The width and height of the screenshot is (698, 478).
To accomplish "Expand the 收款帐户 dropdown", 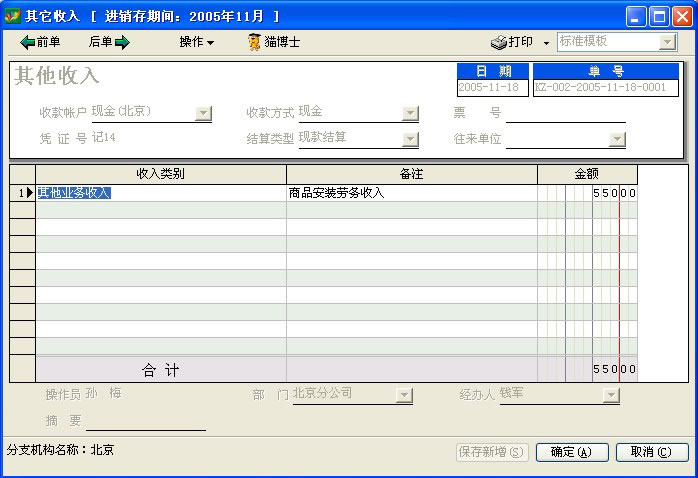I will 203,113.
